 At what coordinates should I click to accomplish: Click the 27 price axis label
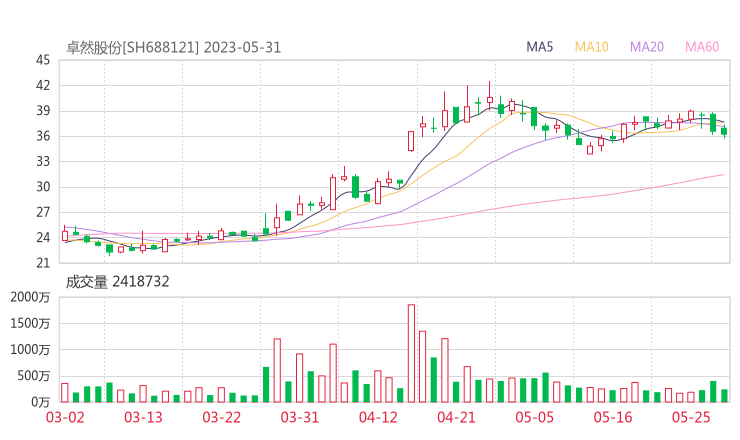pos(43,212)
